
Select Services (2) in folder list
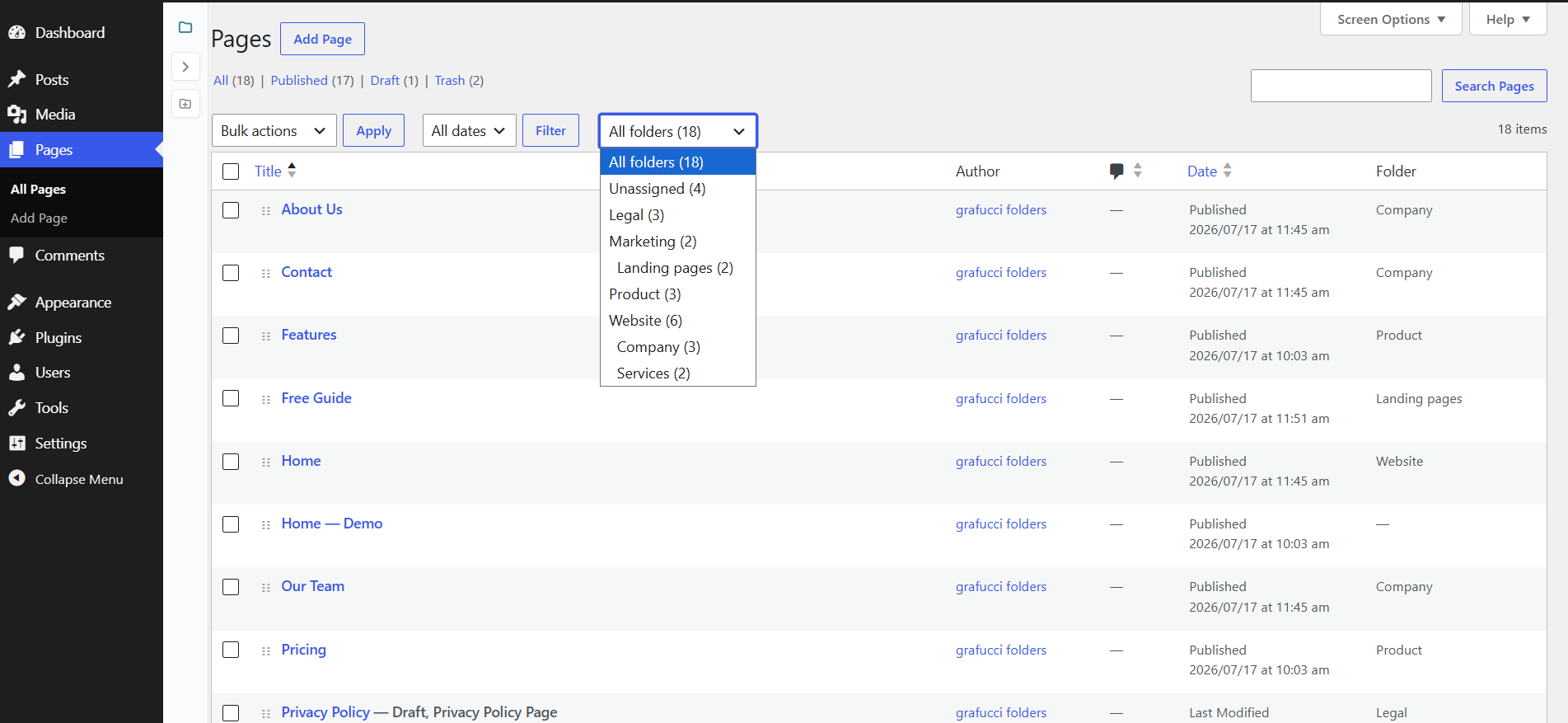(677, 373)
